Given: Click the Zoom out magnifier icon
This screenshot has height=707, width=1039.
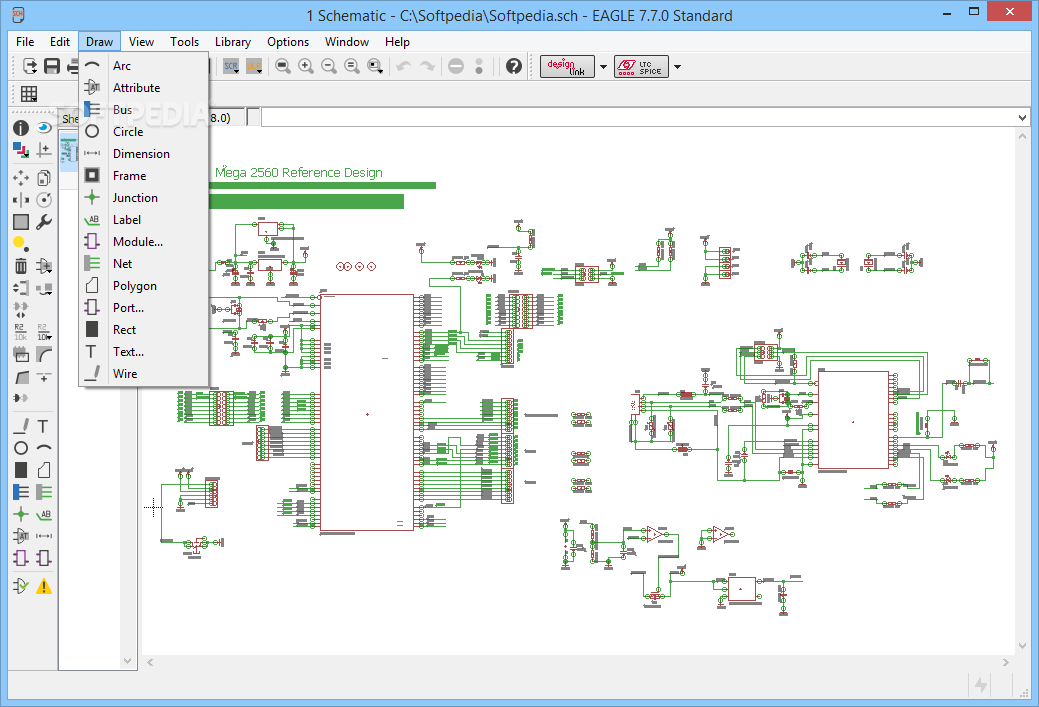Looking at the screenshot, I should click(329, 66).
